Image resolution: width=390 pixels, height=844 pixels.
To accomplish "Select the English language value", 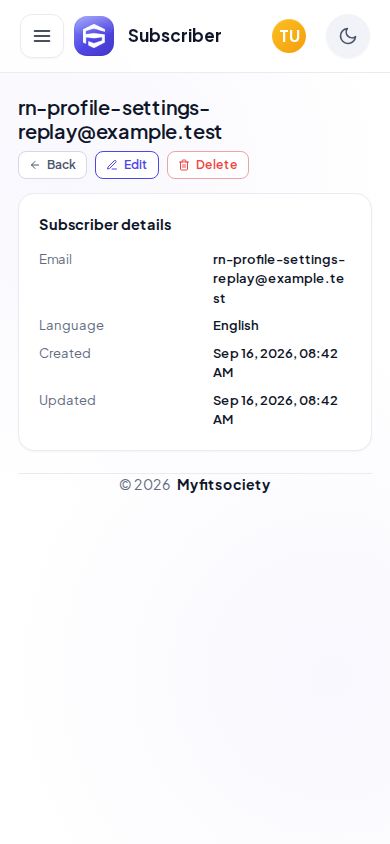I will 236,326.
